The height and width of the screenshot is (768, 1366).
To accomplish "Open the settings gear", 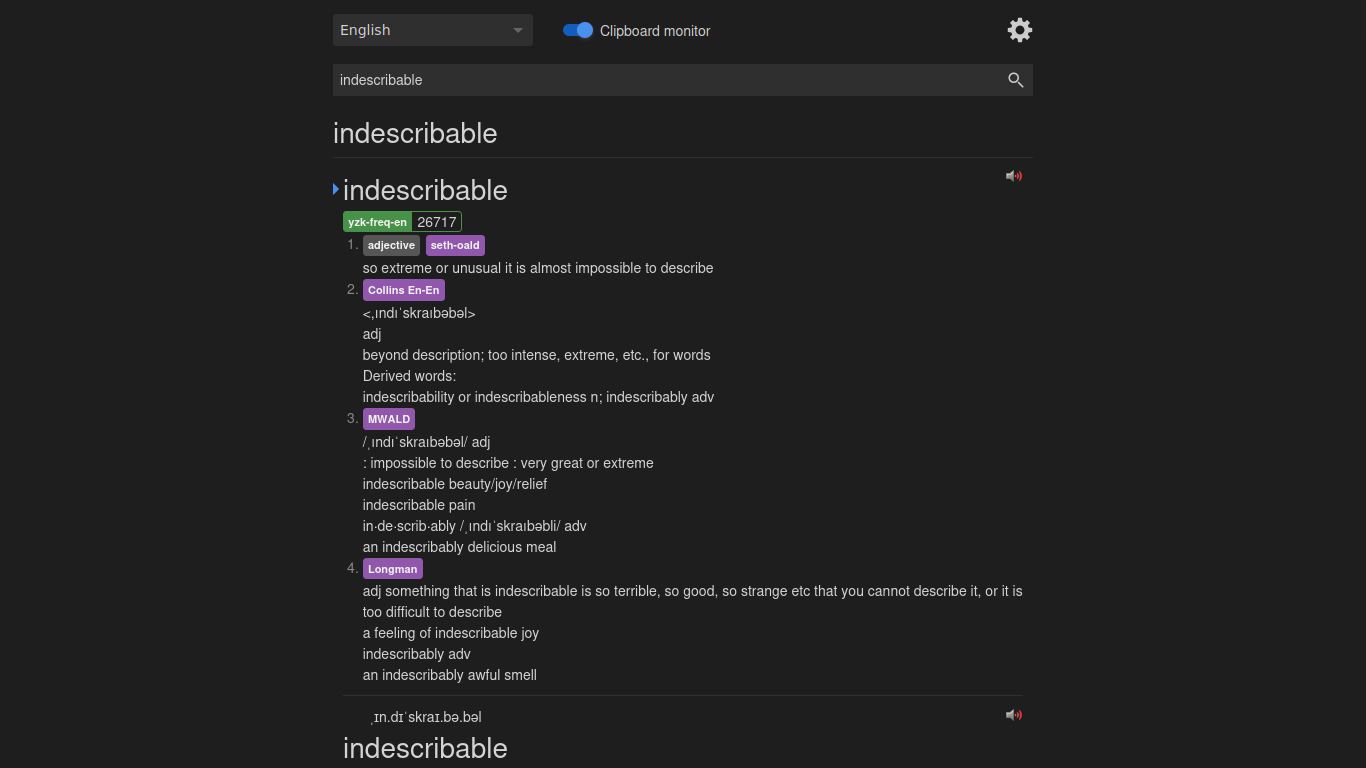I will coord(1019,30).
